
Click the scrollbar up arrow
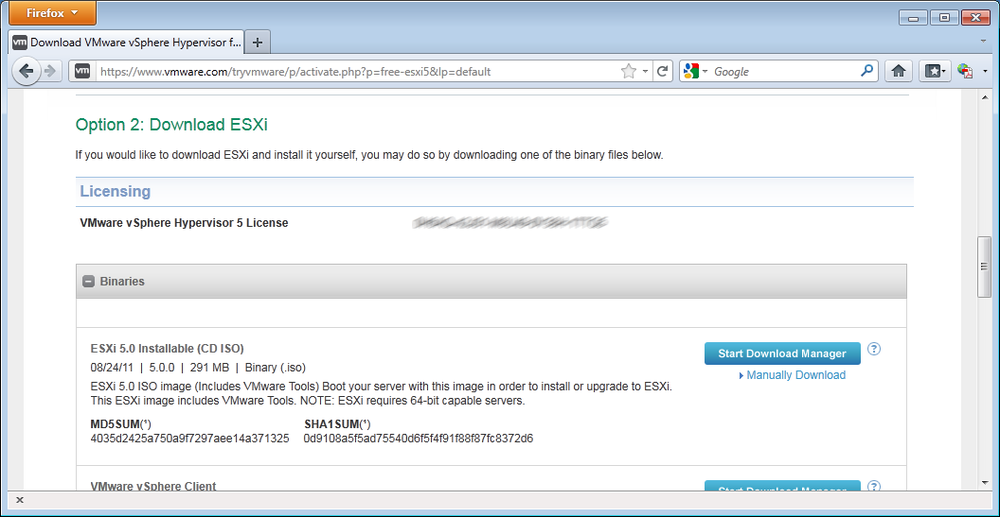985,98
